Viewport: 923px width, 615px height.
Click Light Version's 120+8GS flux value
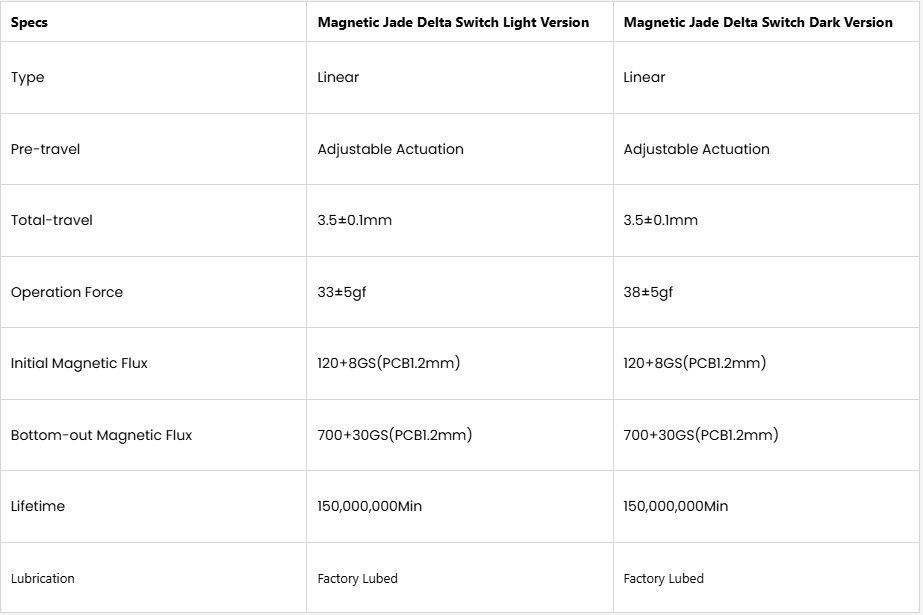click(388, 363)
